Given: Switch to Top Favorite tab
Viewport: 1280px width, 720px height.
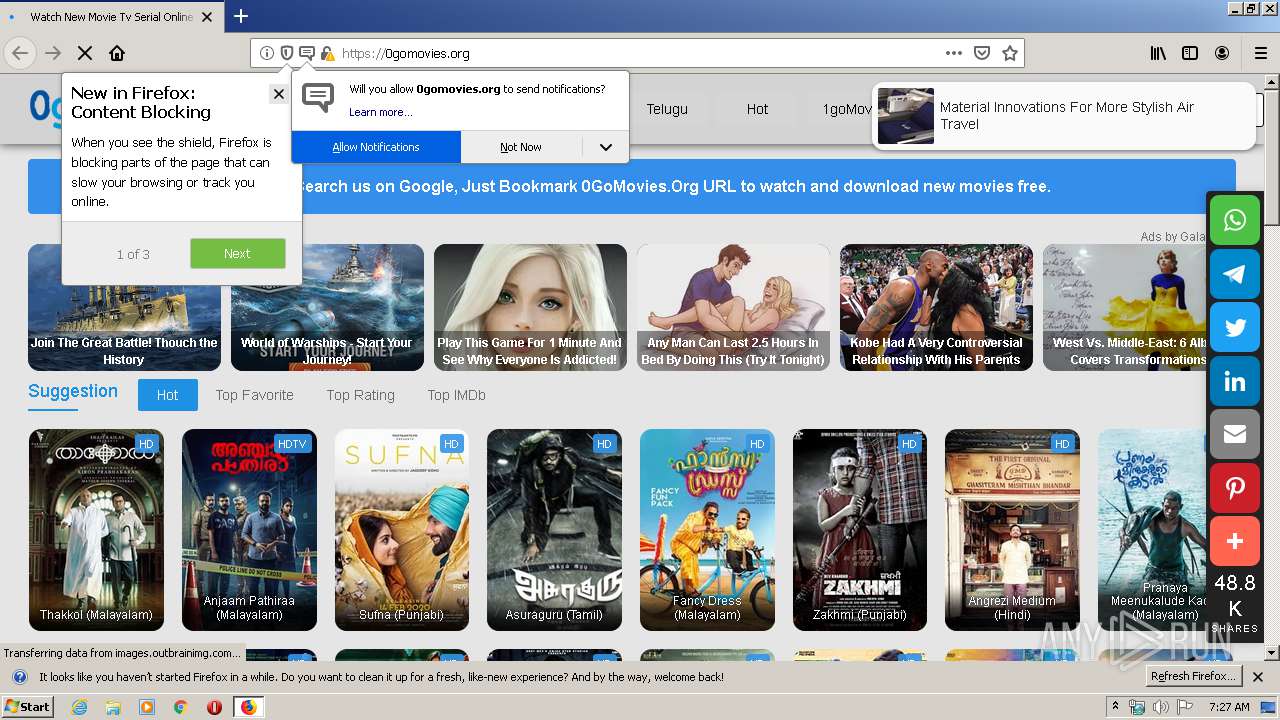Looking at the screenshot, I should point(254,395).
